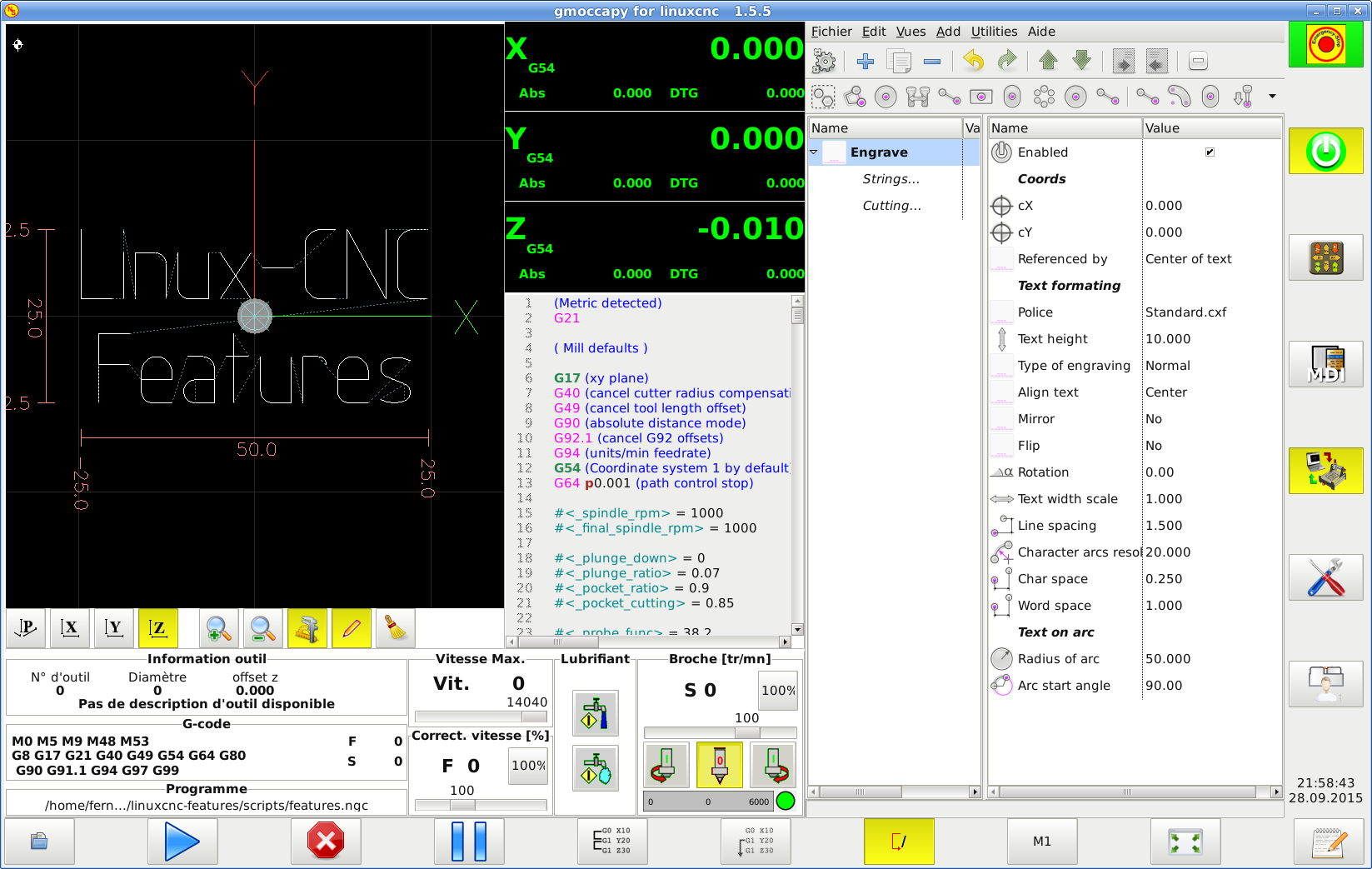Reset spindle override to 100%
The image size is (1372, 869).
[x=778, y=691]
